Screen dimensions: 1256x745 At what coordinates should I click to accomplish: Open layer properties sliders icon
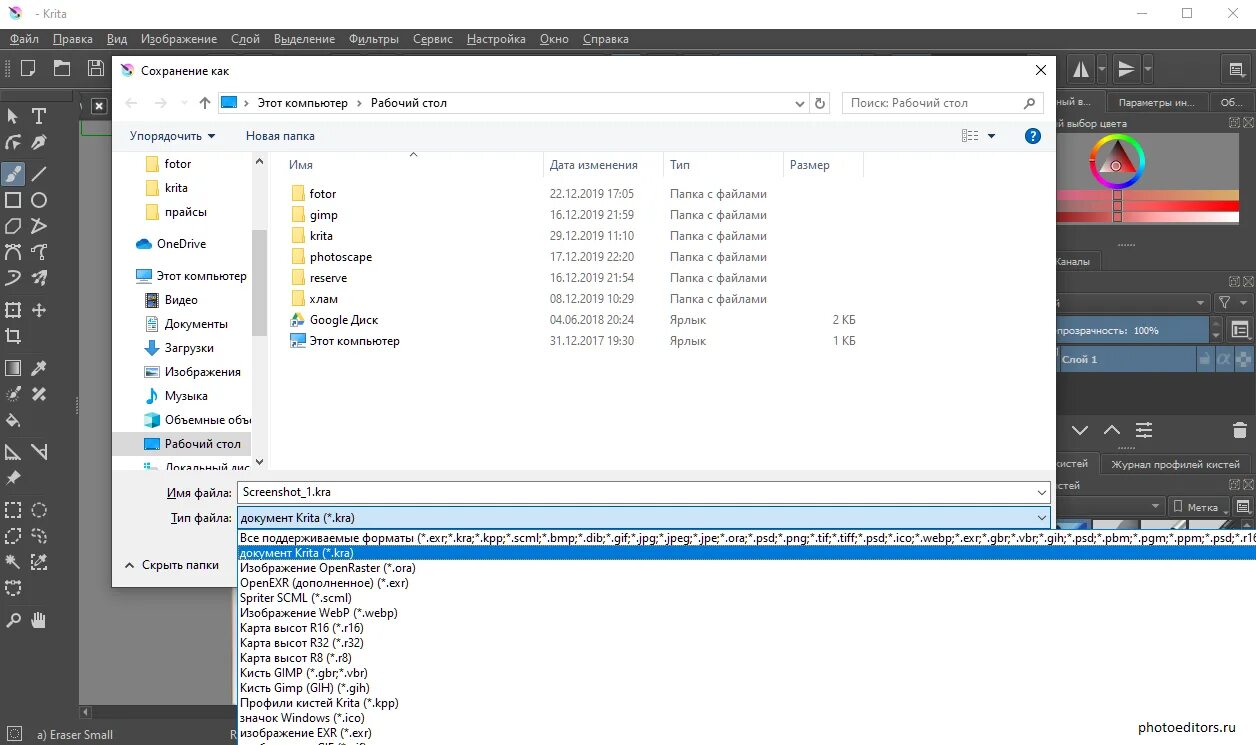tap(1144, 431)
